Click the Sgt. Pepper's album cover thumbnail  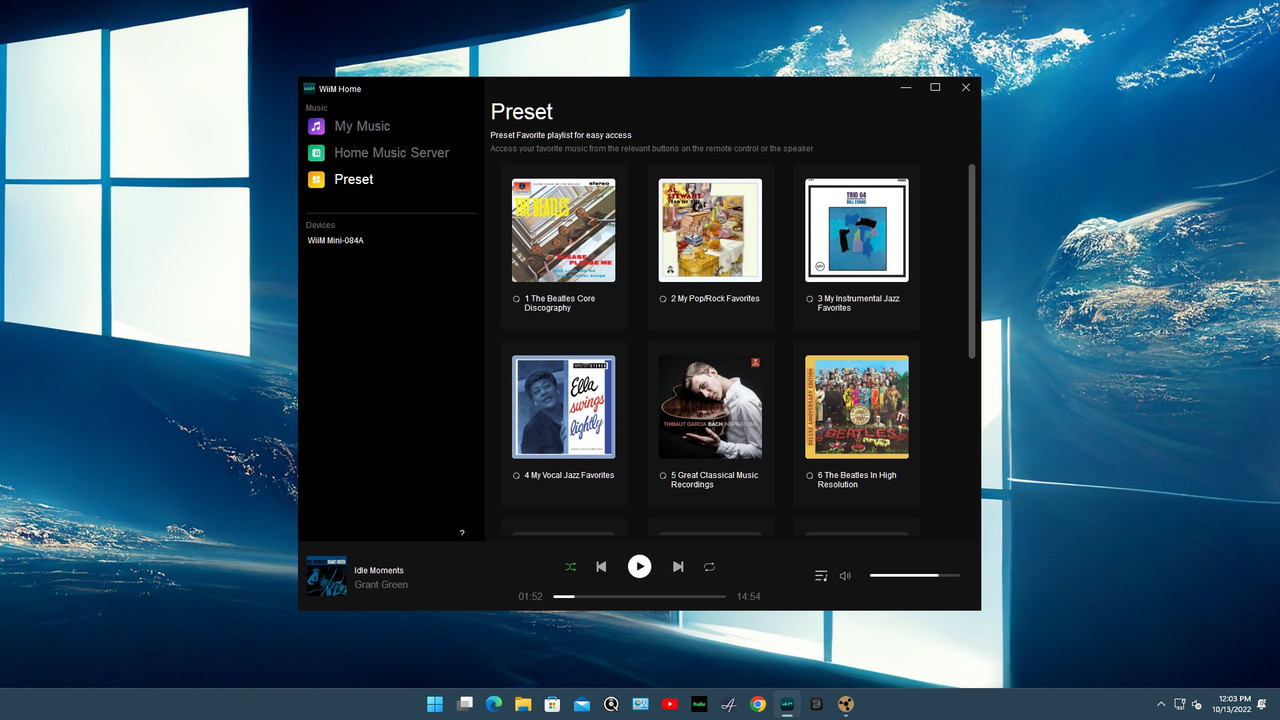856,407
